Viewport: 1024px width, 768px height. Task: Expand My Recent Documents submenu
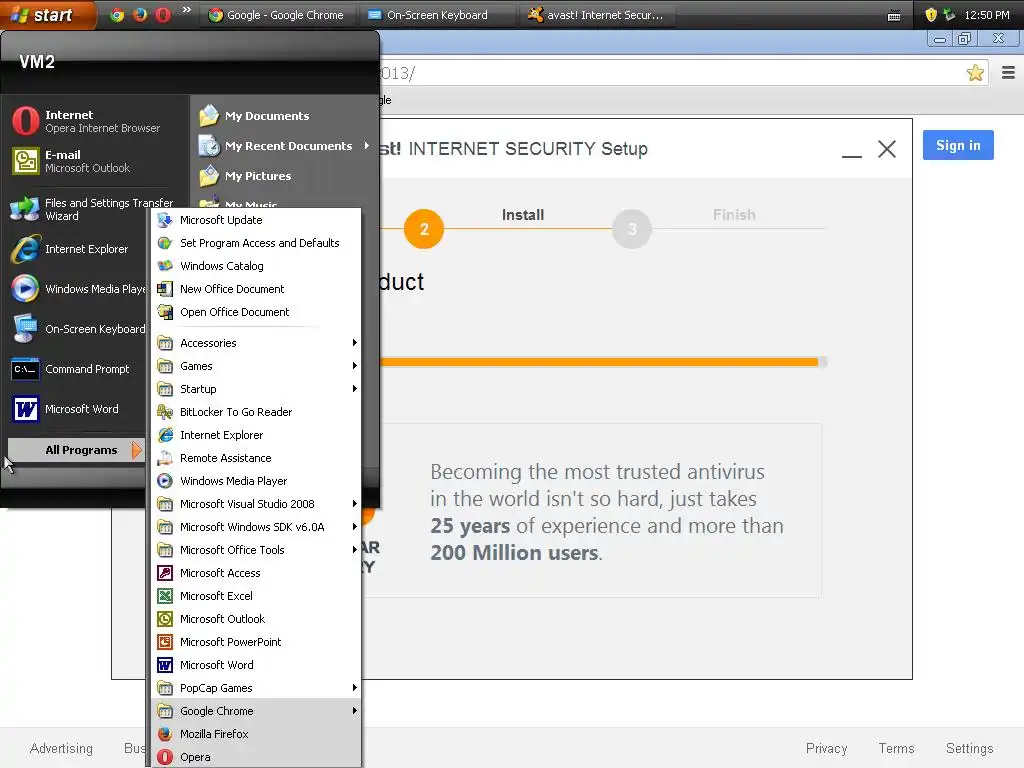point(285,146)
